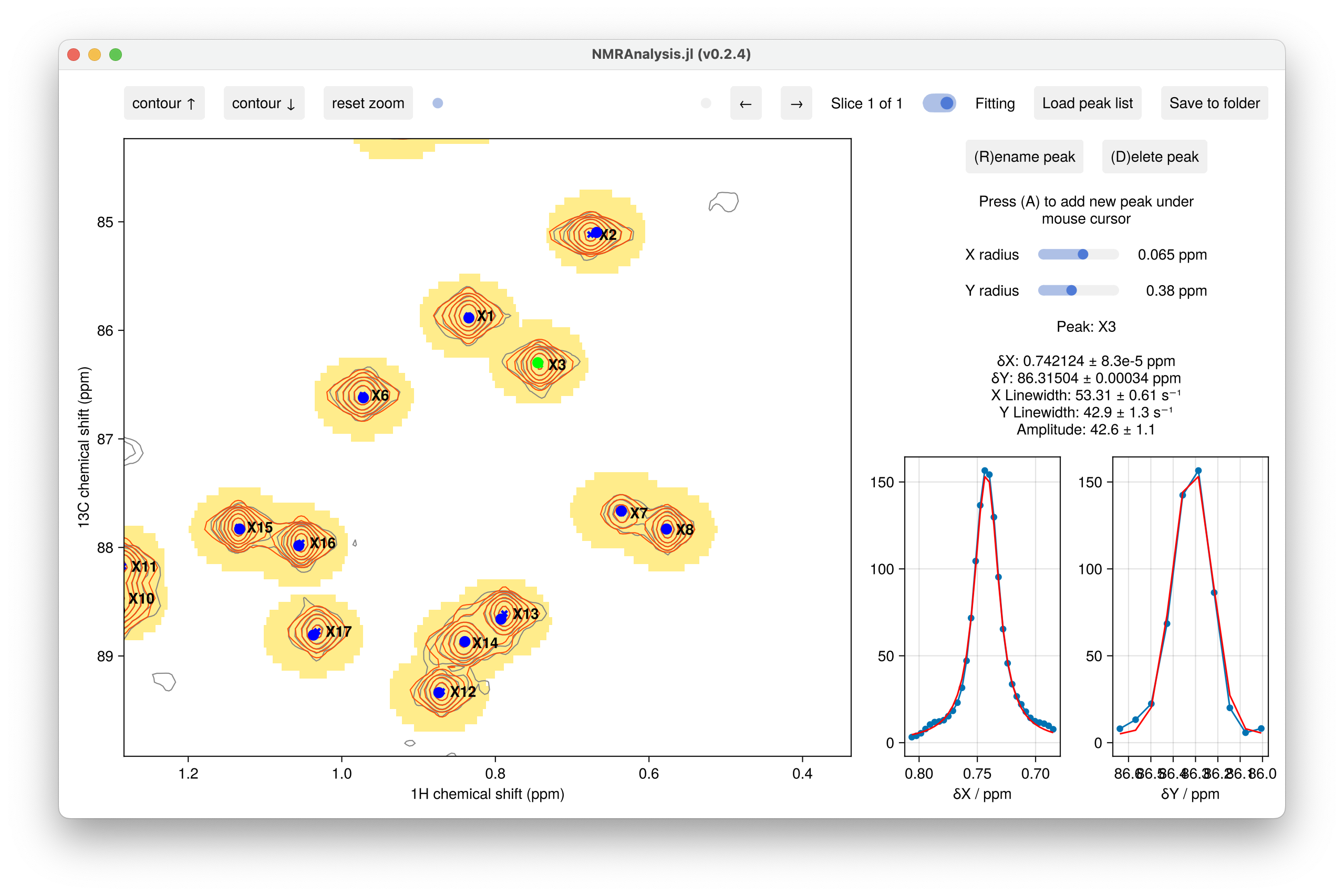
Task: Increase contour level with contour ↑
Action: click(164, 103)
